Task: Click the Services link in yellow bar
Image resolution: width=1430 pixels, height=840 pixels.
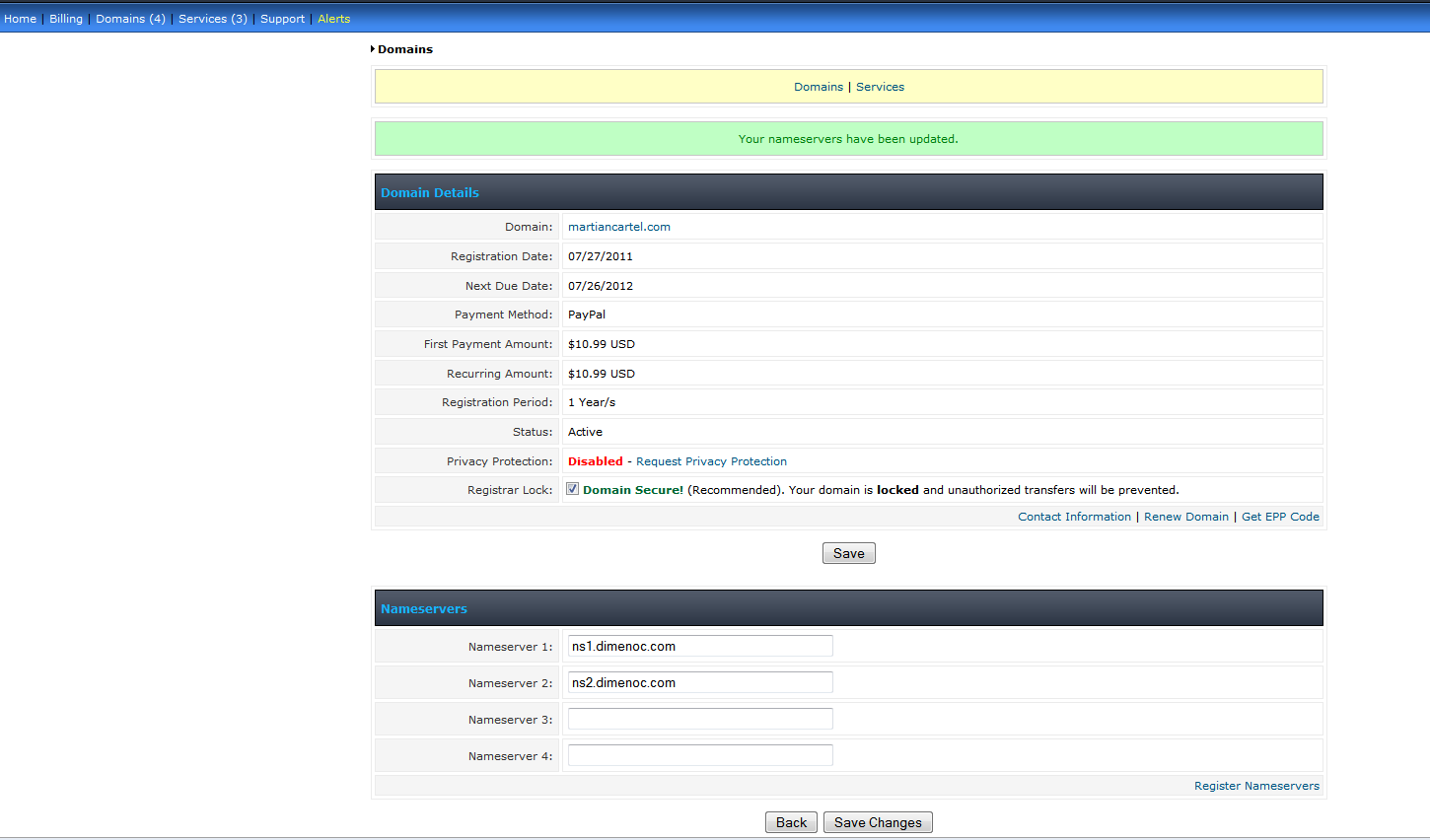Action: click(880, 87)
